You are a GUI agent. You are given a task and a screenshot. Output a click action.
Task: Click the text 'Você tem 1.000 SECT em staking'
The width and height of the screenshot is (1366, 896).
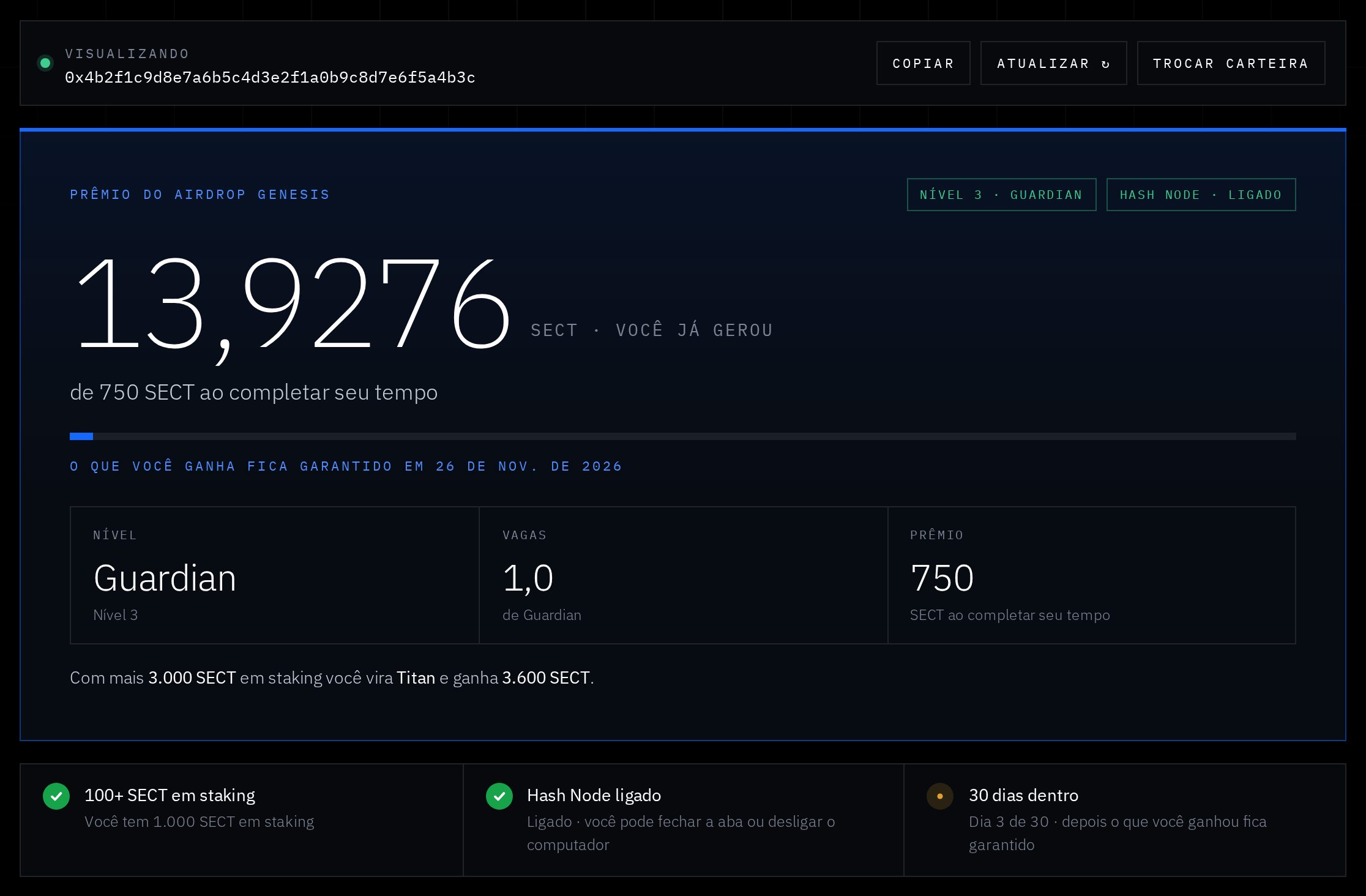coord(199,822)
